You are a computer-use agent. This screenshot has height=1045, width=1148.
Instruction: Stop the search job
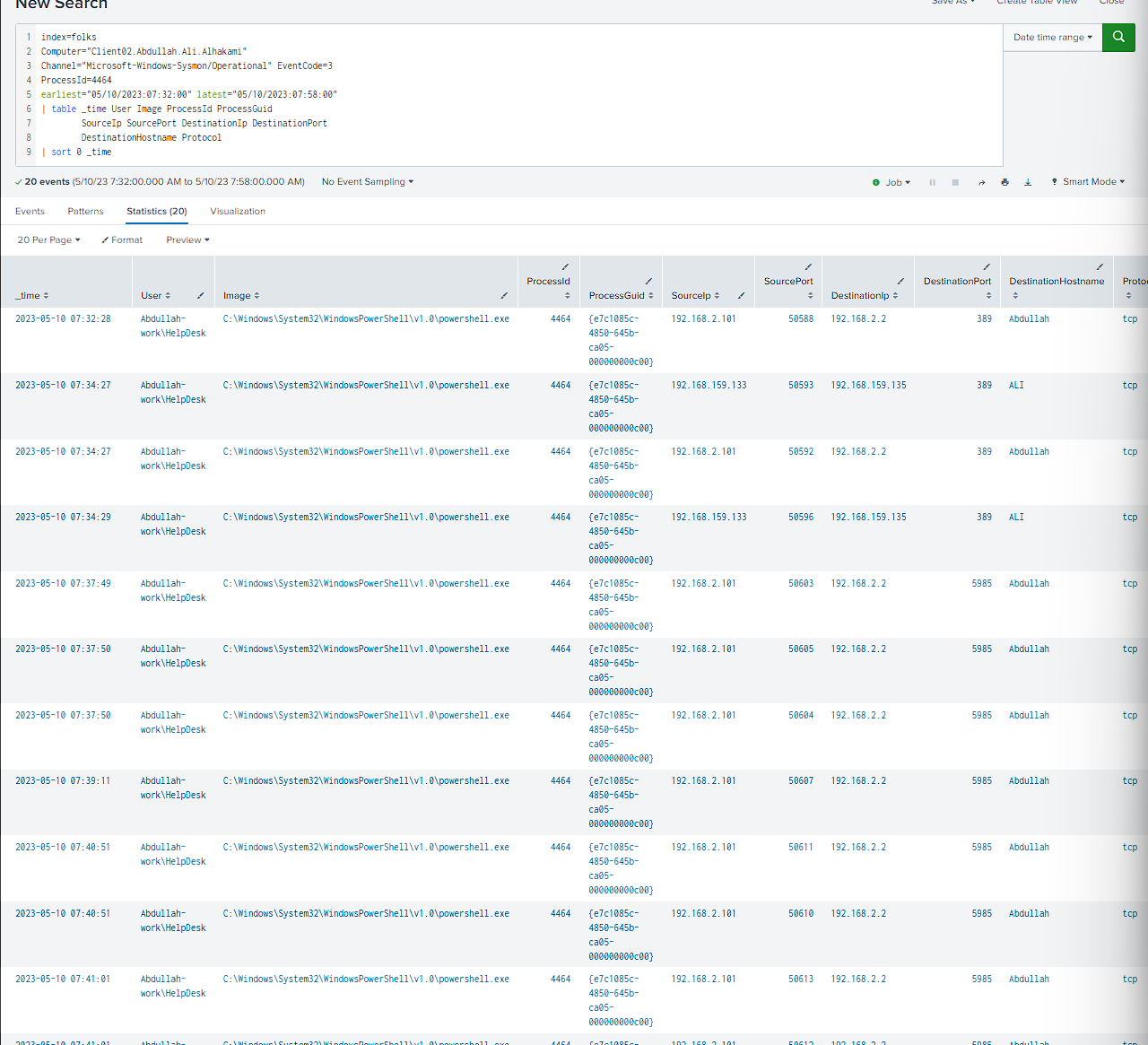pyautogui.click(x=955, y=182)
